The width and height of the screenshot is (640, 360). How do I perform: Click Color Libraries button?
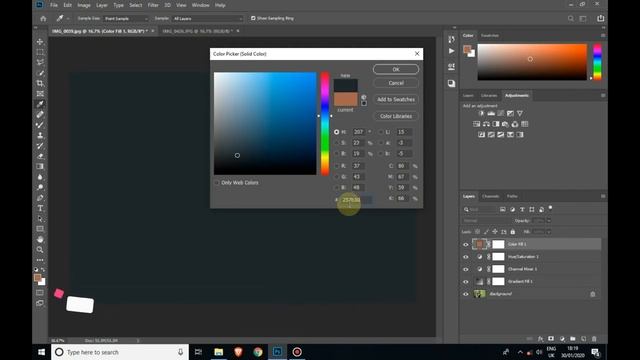396,116
